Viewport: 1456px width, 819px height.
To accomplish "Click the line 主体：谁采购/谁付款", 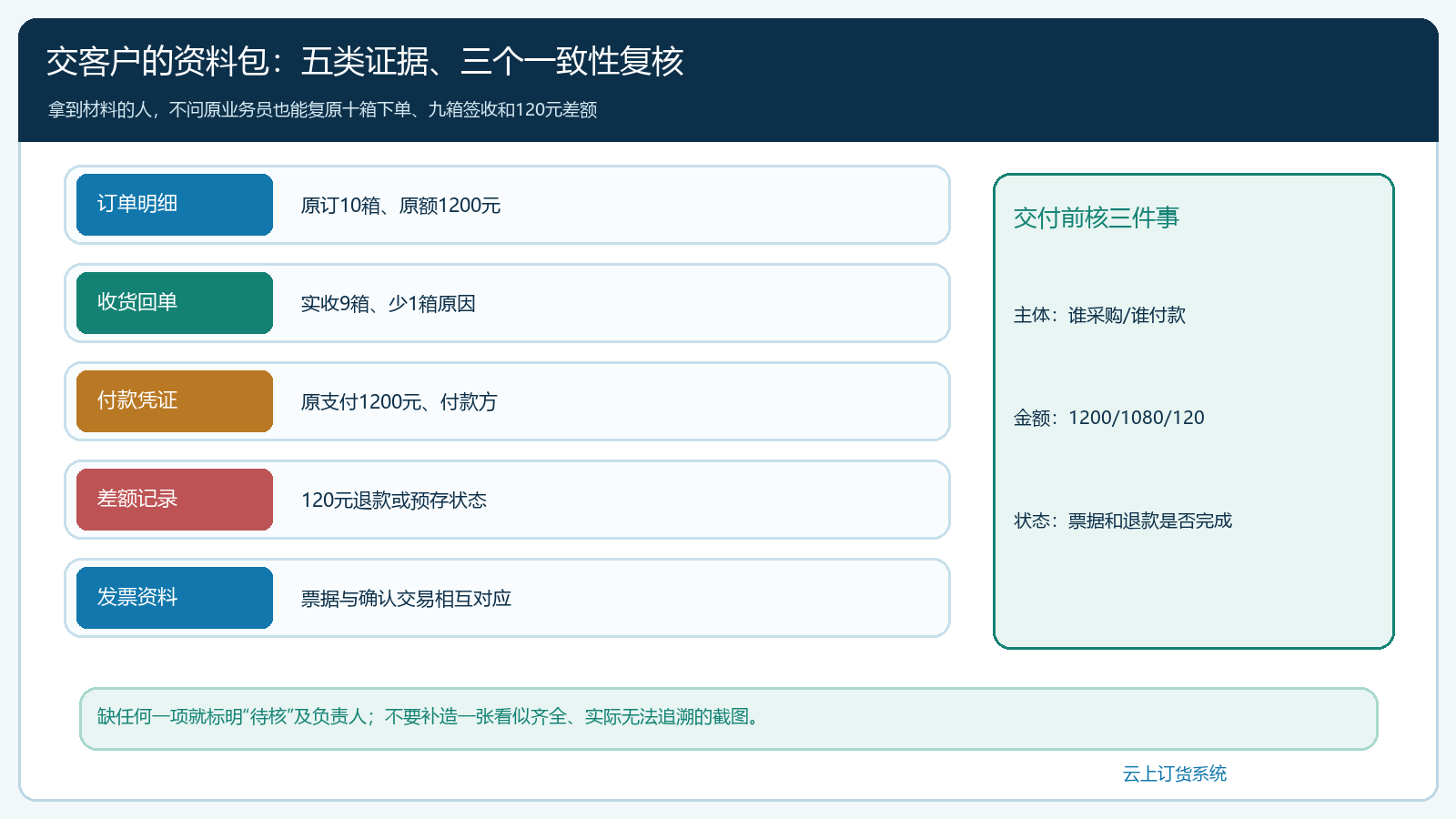I will pos(1099,315).
